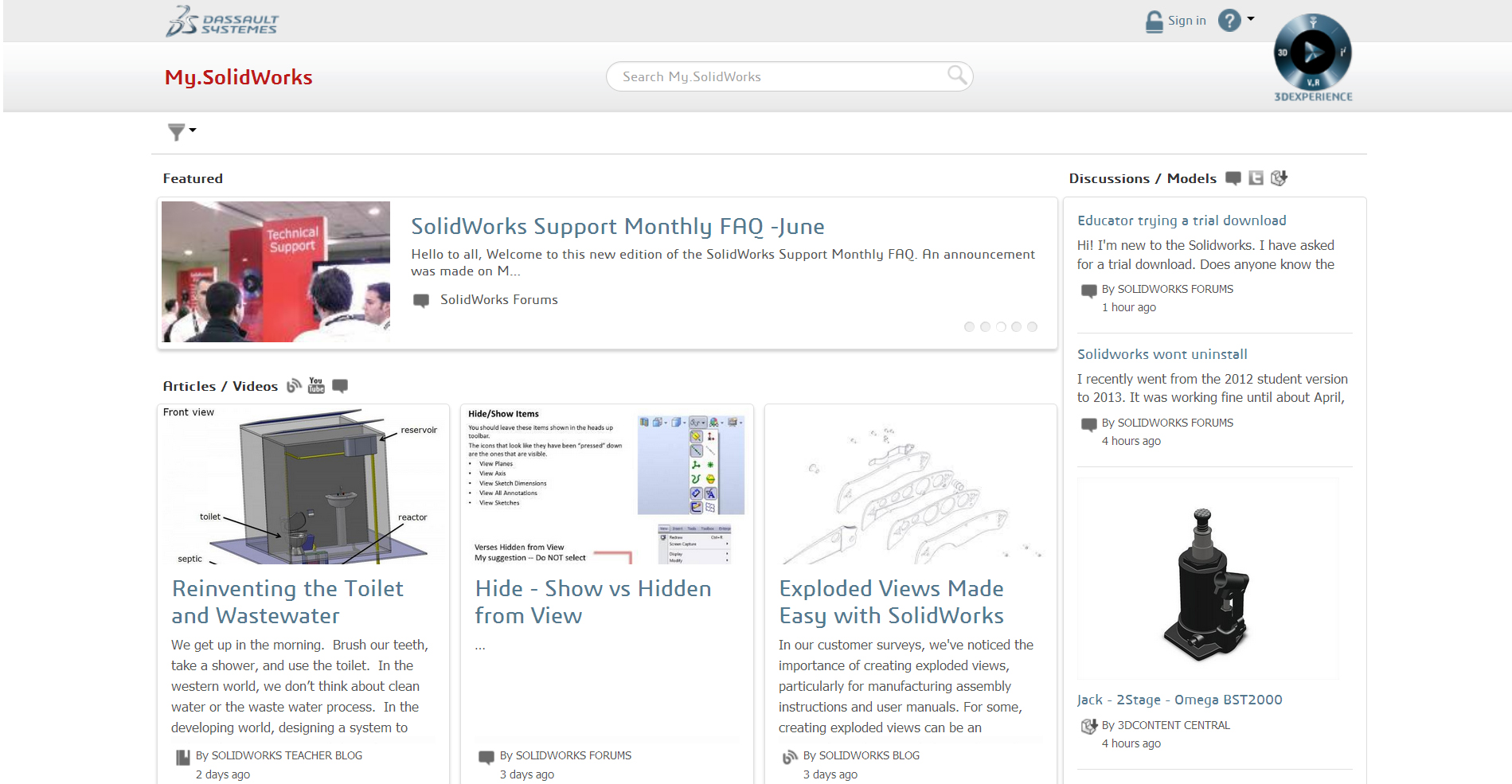Open the 3DEXPERIENCE compass play button
This screenshot has width=1512, height=784.
[x=1312, y=53]
